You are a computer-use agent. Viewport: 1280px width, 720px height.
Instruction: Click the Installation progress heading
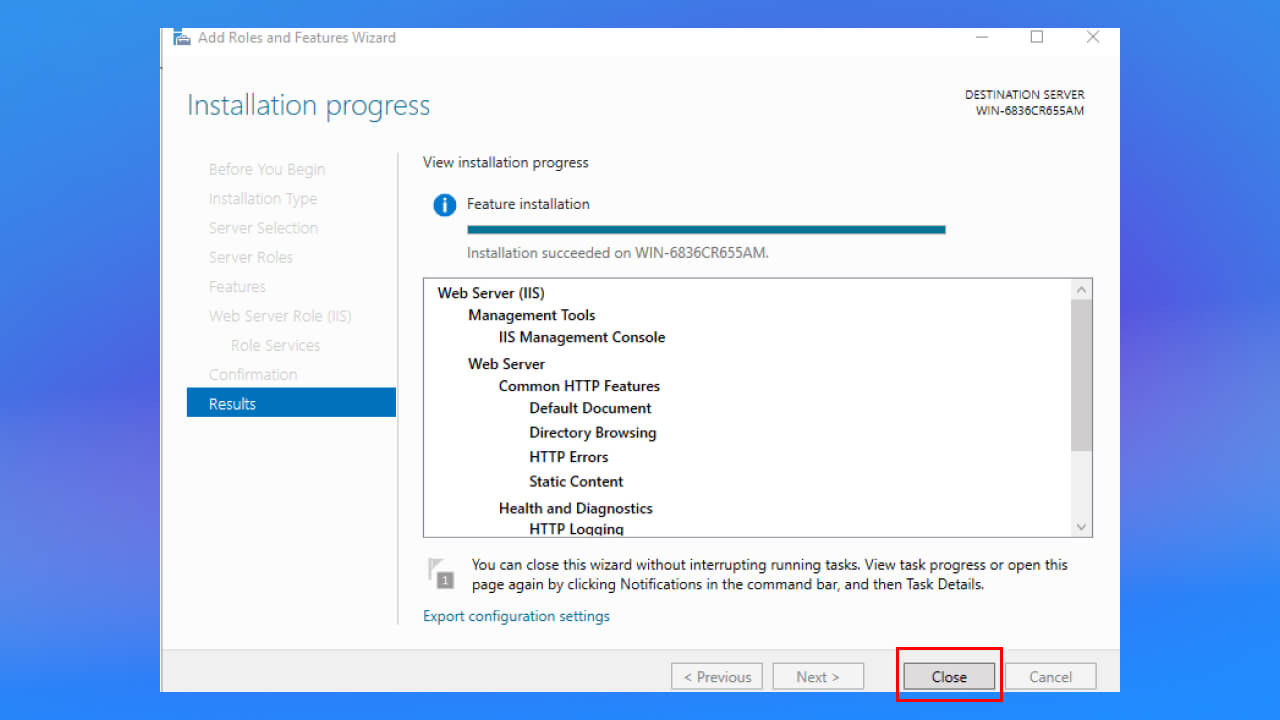click(x=309, y=106)
